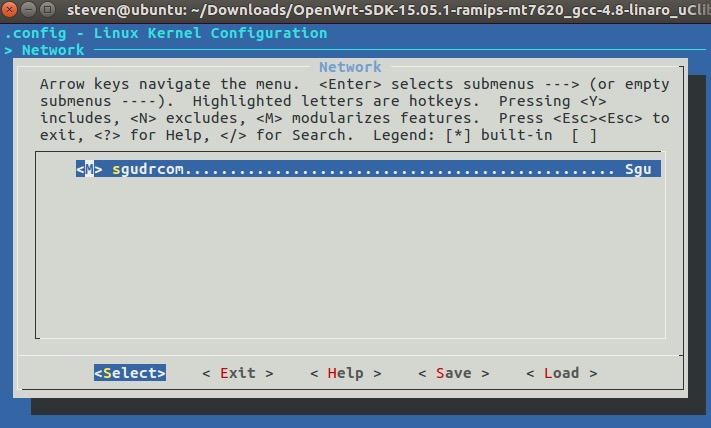
Task: Maximize the terminal window
Action: tap(47, 9)
